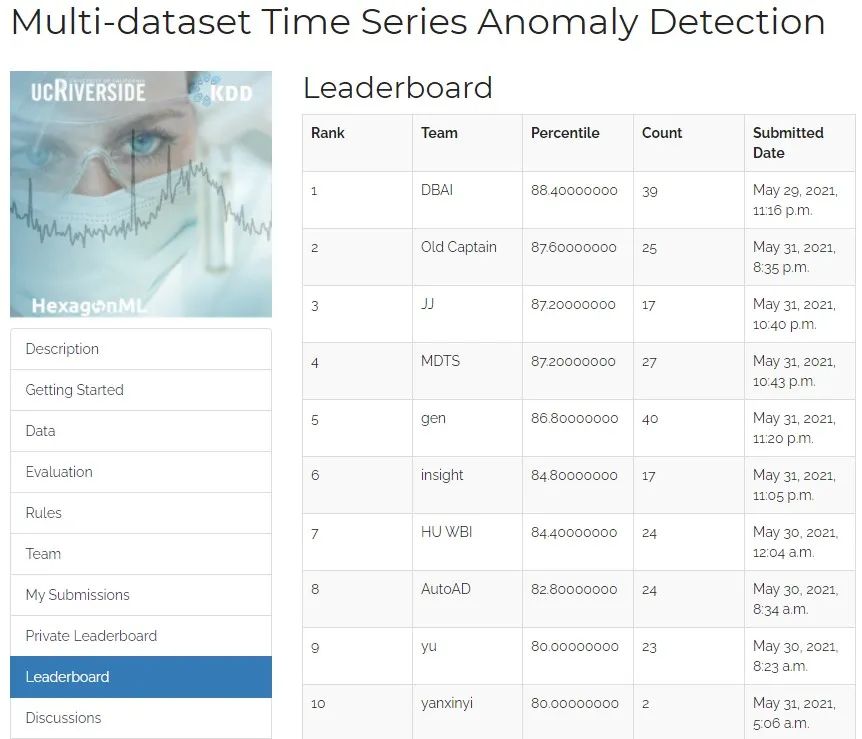
Task: Click the Submitted Date column header
Action: pos(788,143)
